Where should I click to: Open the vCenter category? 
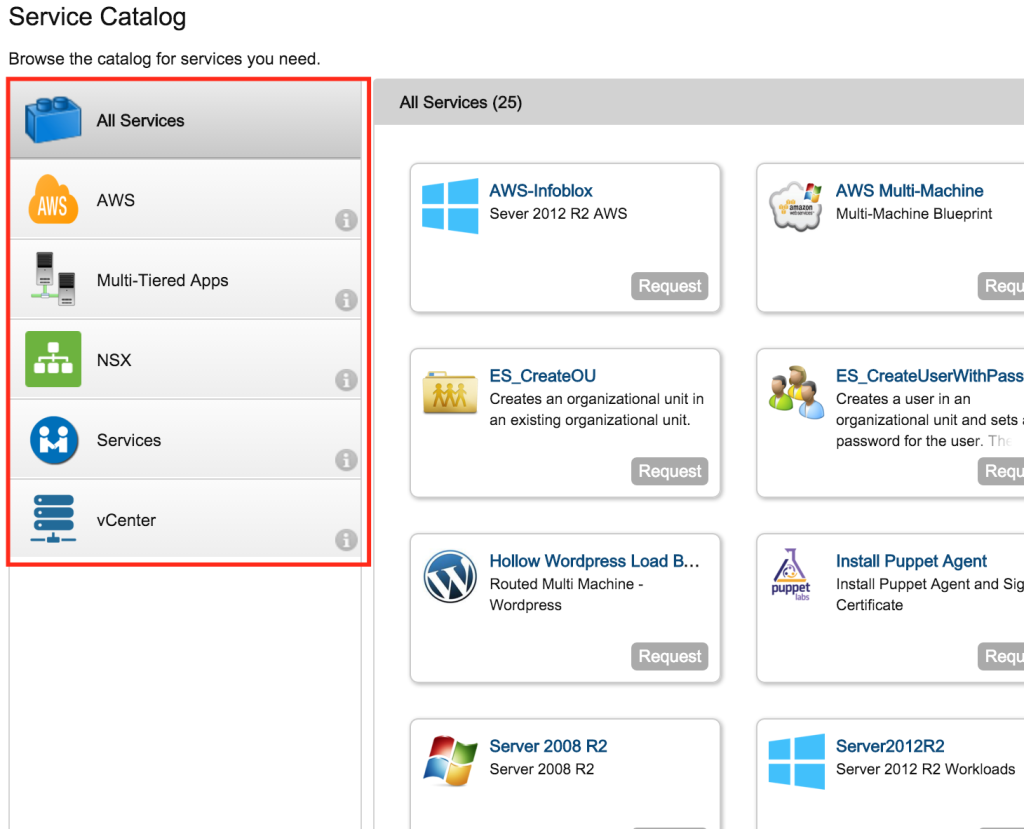[126, 520]
